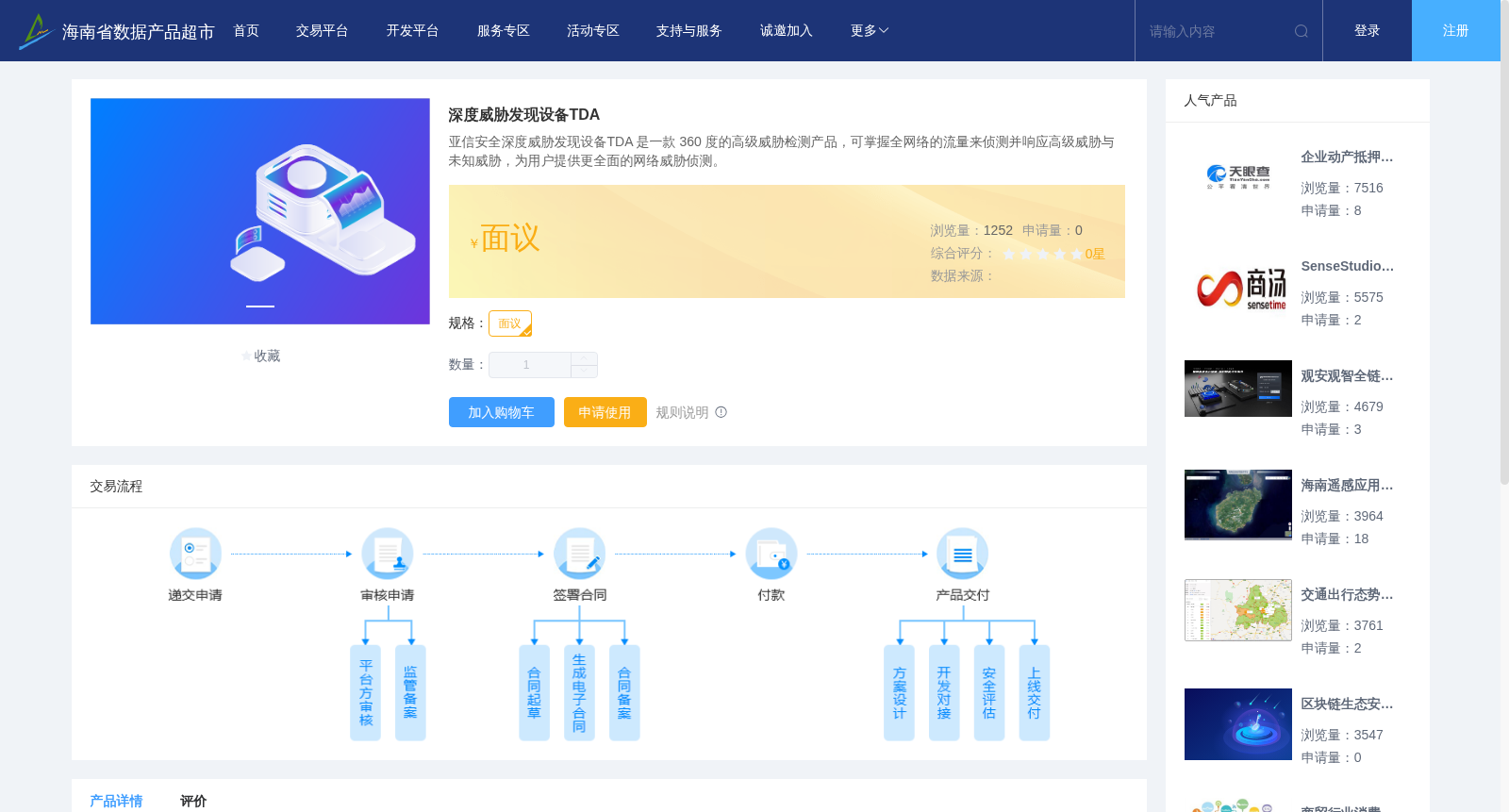Open the 开发平台 nav item

pos(412,31)
